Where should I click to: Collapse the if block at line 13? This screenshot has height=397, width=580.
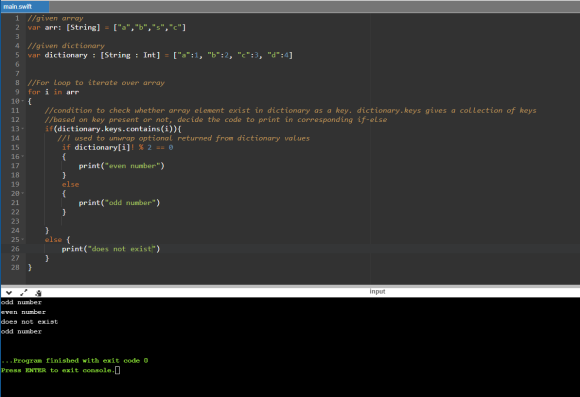tap(23, 128)
